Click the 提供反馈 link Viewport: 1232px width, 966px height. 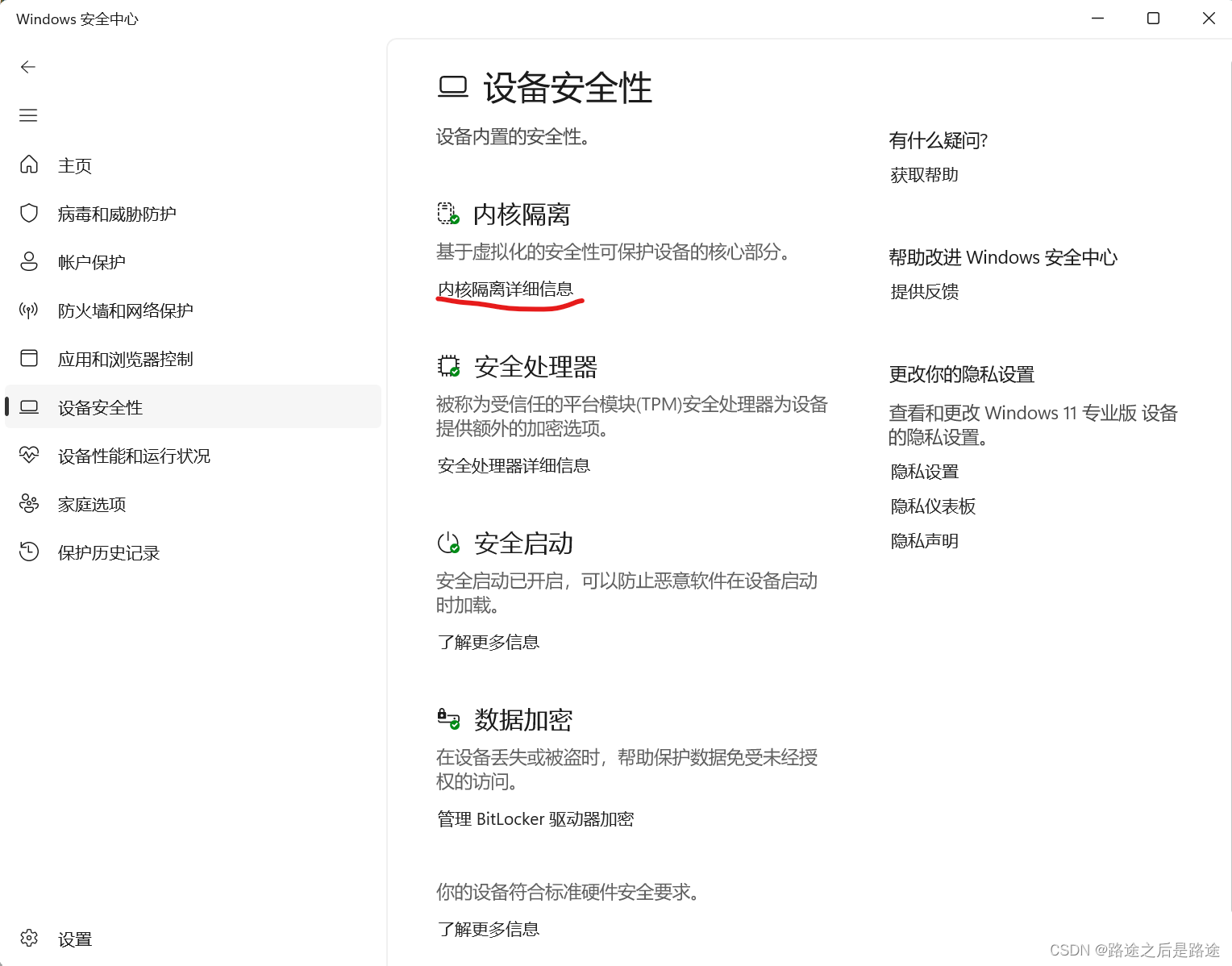tap(925, 291)
